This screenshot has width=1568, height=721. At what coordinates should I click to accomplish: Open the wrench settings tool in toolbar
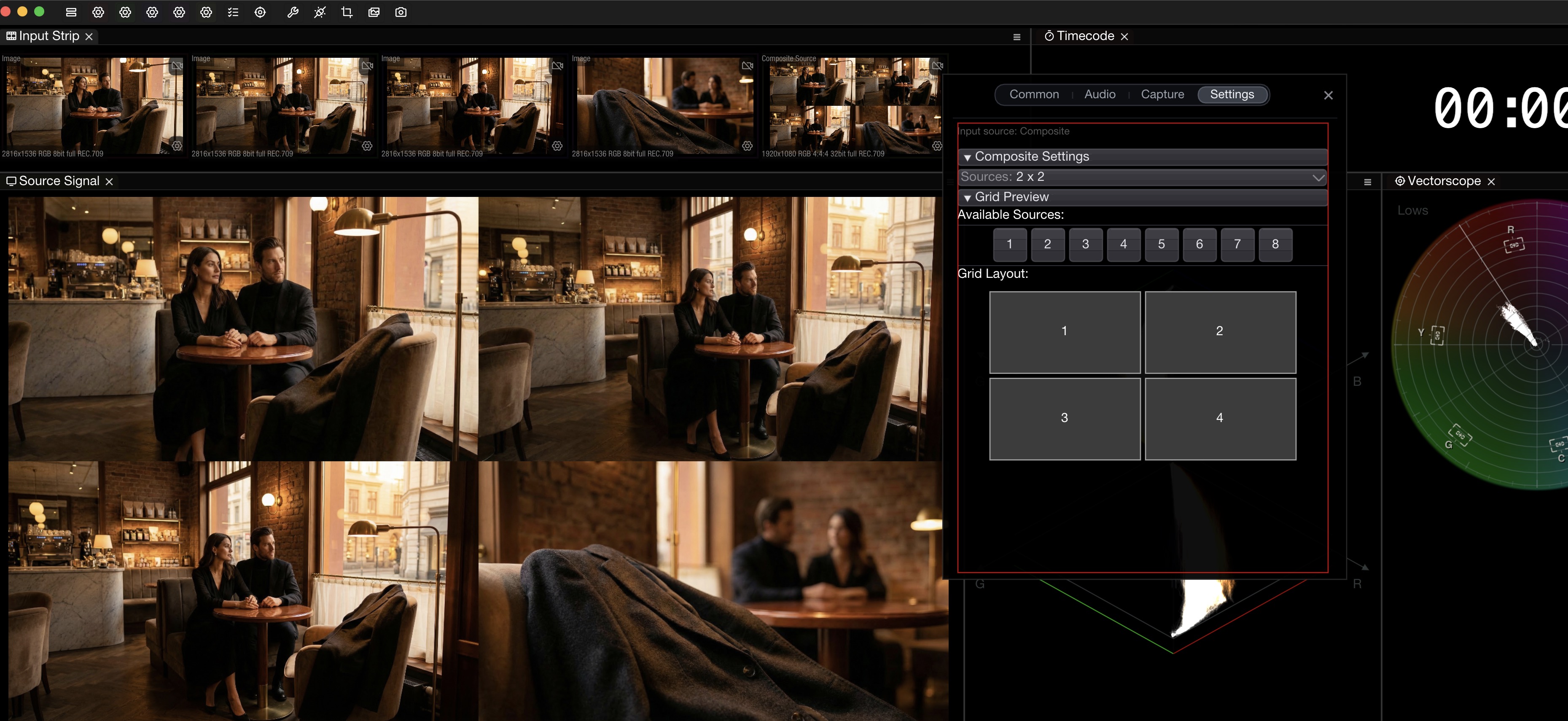click(293, 12)
